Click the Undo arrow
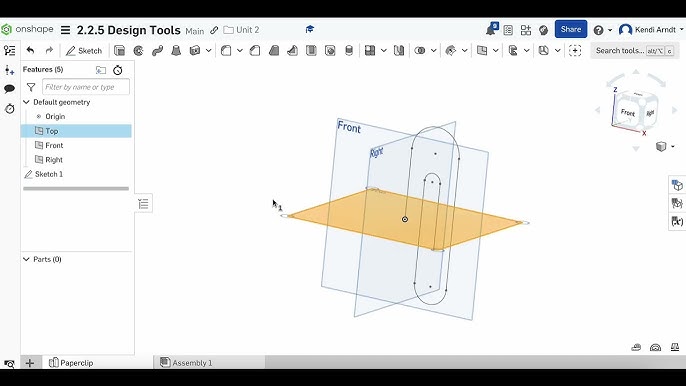The image size is (686, 386). tap(30, 50)
